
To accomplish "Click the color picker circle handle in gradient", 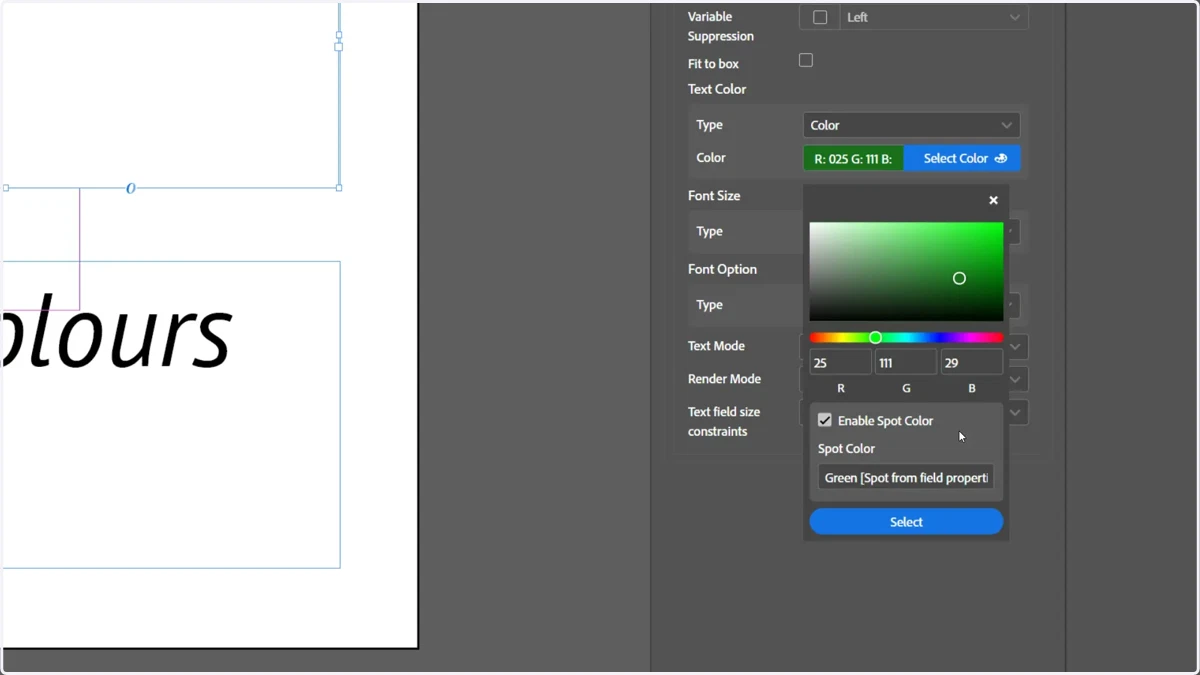I will [959, 278].
